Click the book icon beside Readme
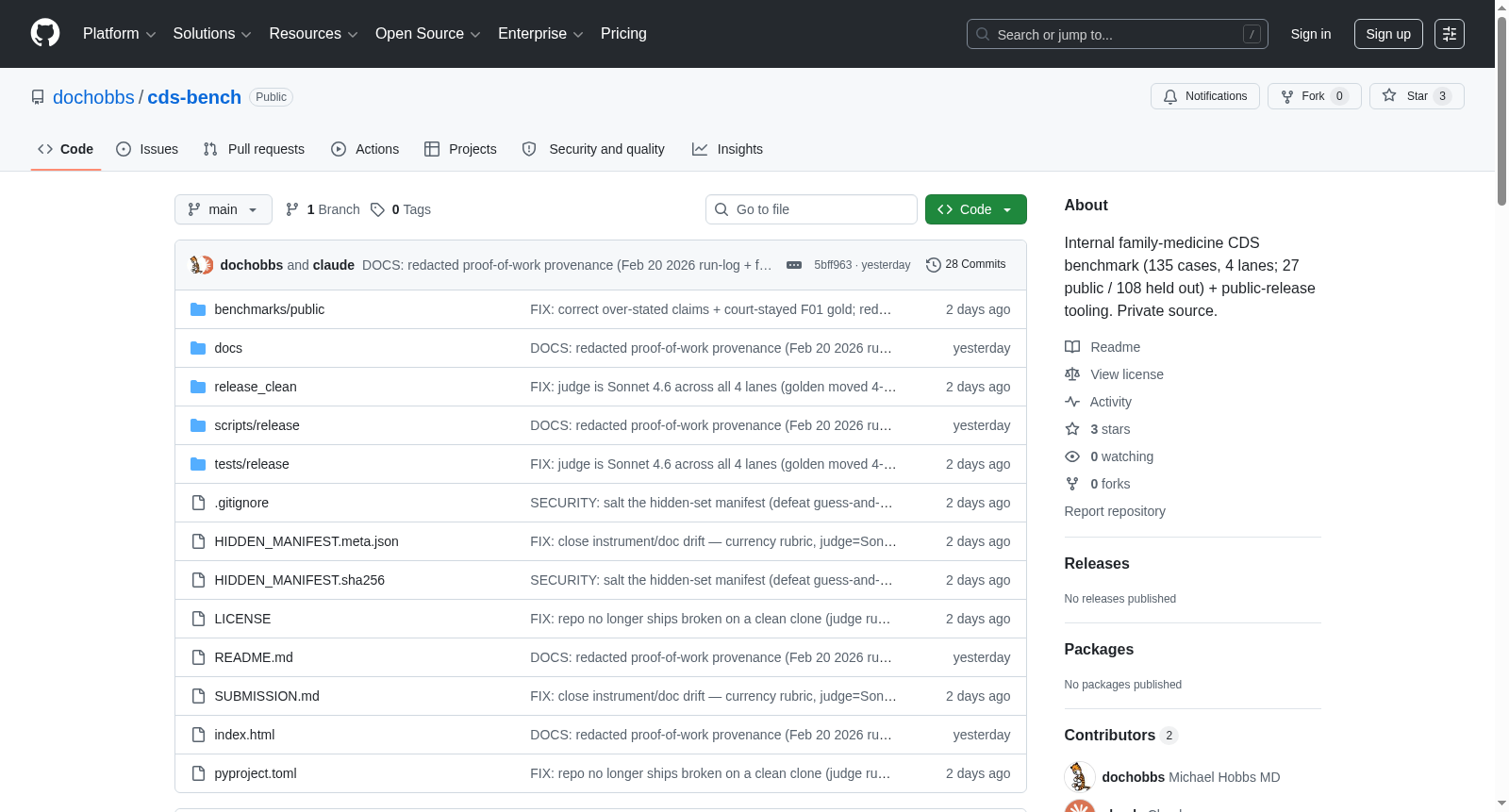Viewport: 1509px width, 812px height. pos(1072,347)
